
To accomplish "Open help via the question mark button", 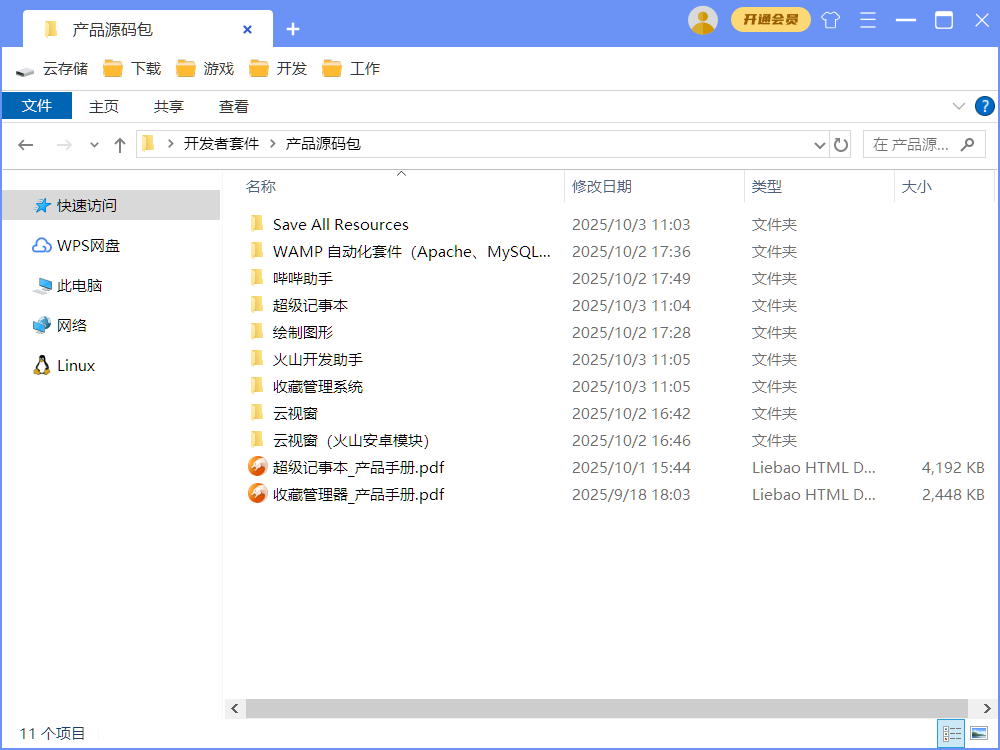I will (985, 106).
